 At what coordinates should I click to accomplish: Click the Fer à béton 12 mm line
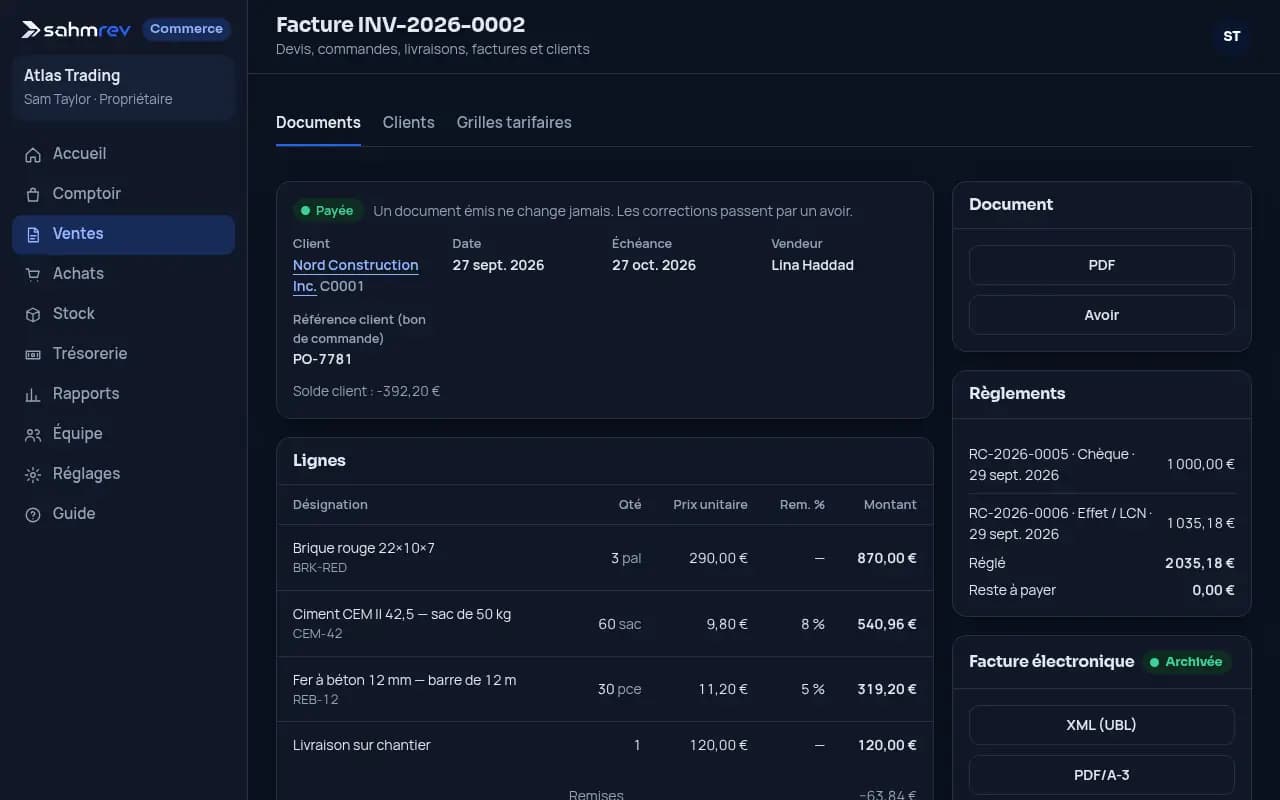(x=605, y=689)
